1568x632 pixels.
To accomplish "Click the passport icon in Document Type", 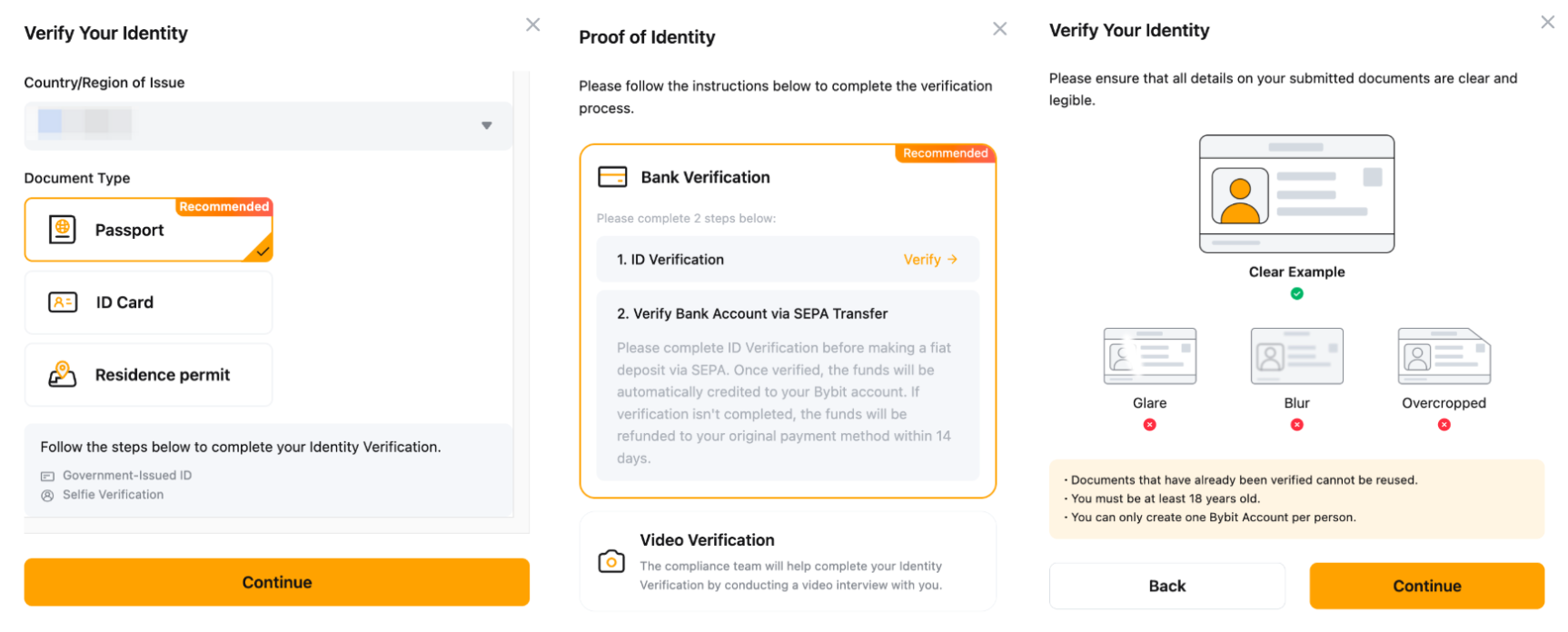I will 62,230.
